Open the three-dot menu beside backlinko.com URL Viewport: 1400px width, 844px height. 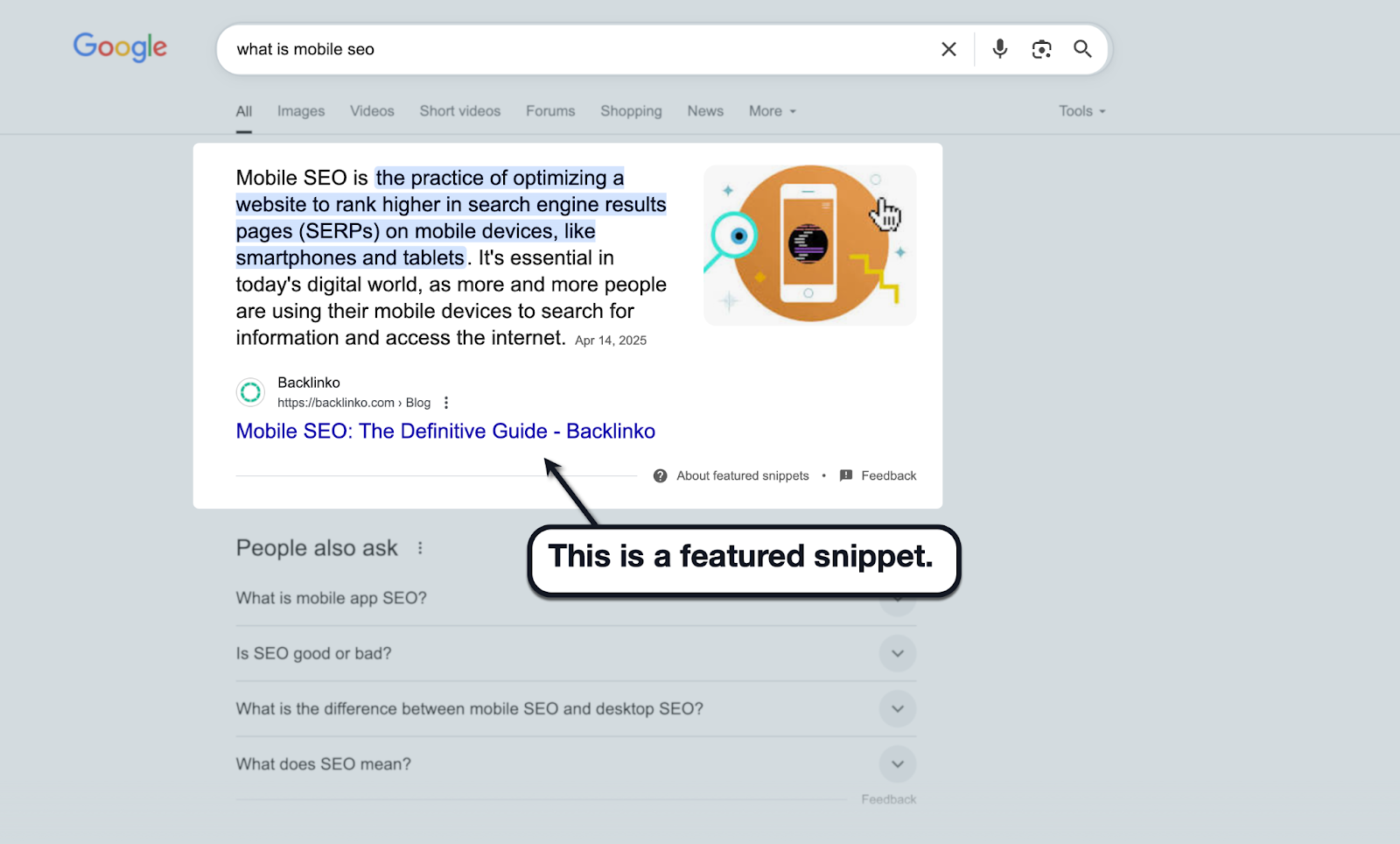click(x=446, y=403)
